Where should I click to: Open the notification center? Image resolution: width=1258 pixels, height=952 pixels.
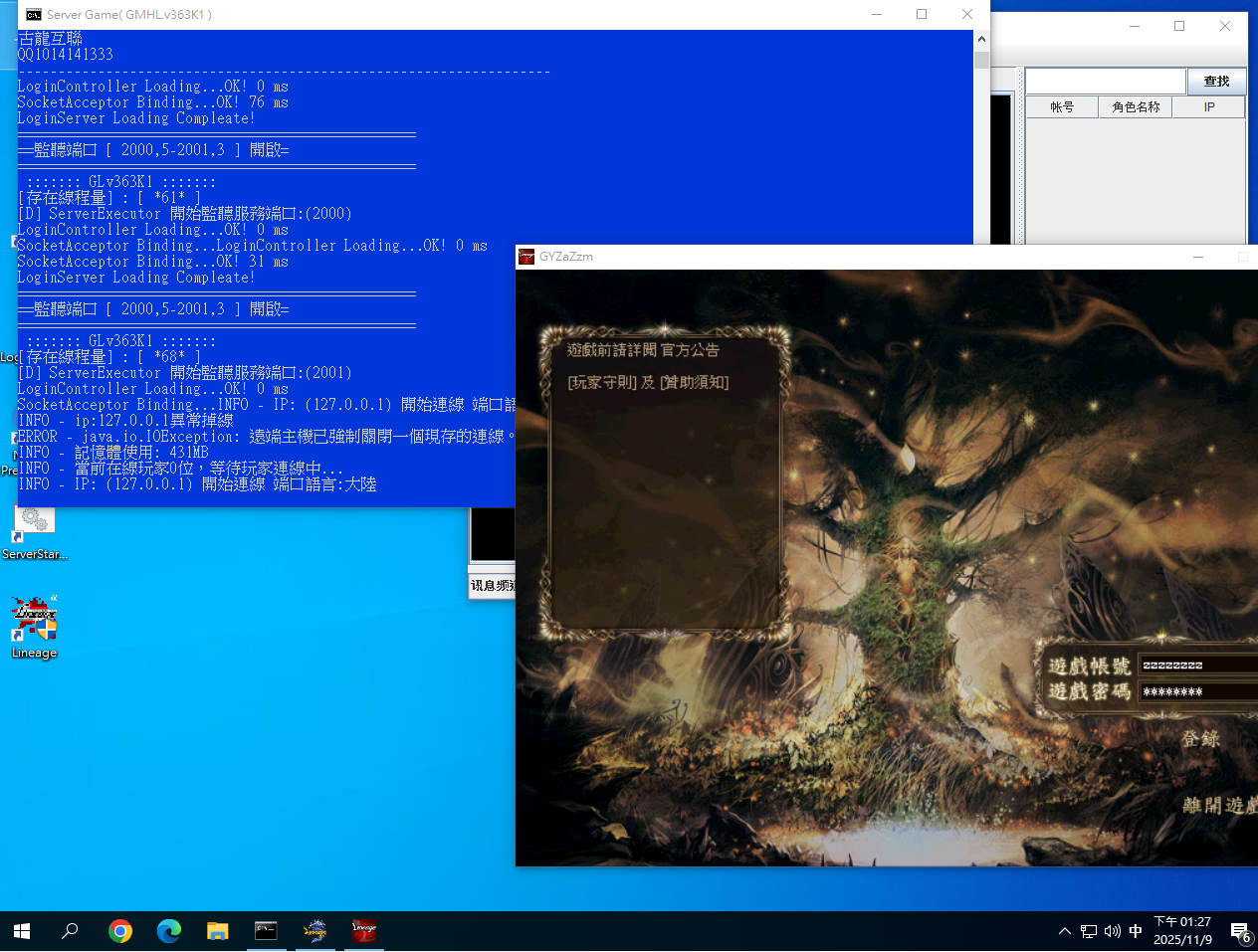click(x=1240, y=932)
